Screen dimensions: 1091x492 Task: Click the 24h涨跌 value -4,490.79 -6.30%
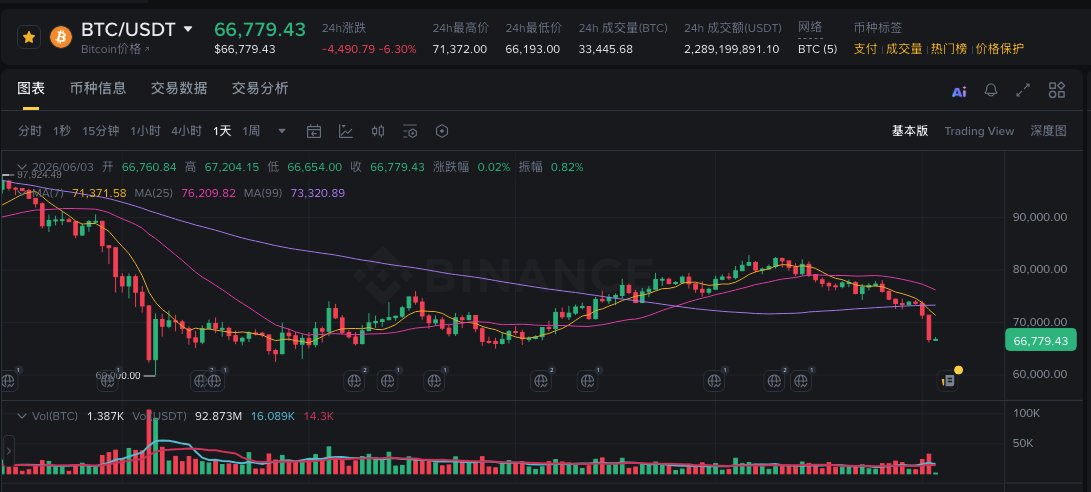[x=369, y=49]
